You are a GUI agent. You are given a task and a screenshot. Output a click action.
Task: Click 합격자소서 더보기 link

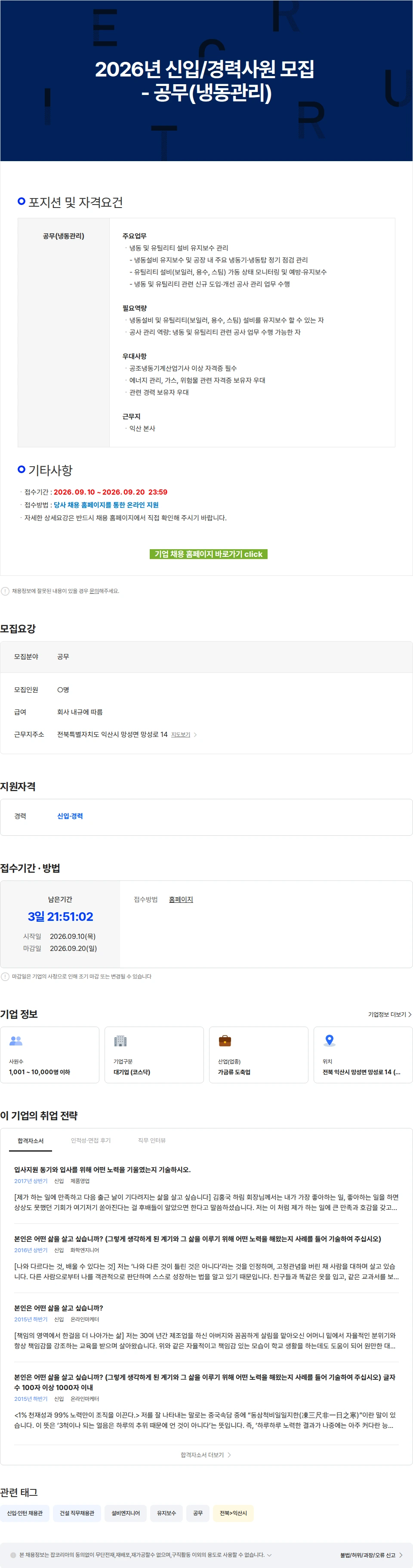point(206,1455)
